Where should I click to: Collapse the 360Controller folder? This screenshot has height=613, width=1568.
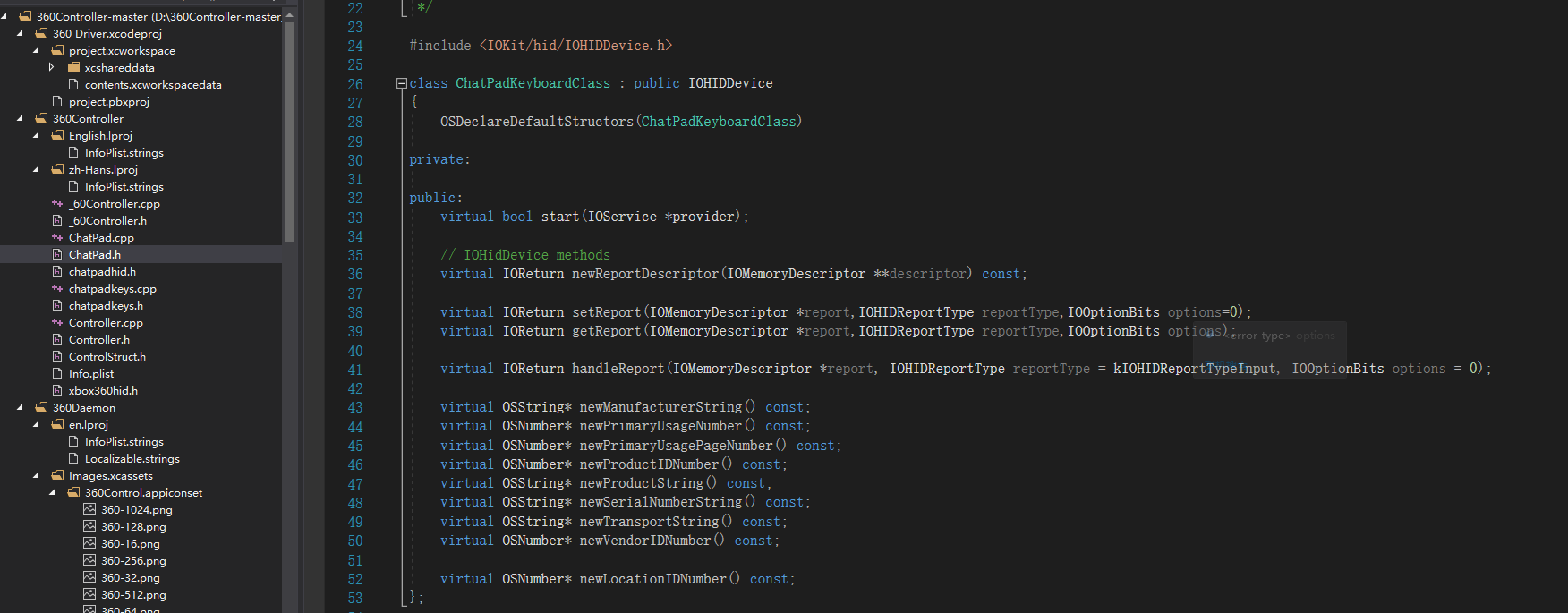point(20,119)
